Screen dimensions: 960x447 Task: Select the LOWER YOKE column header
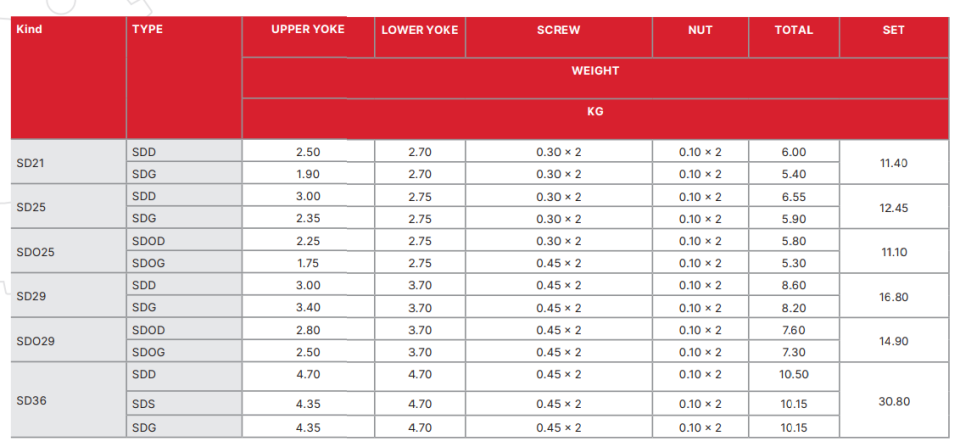[420, 30]
